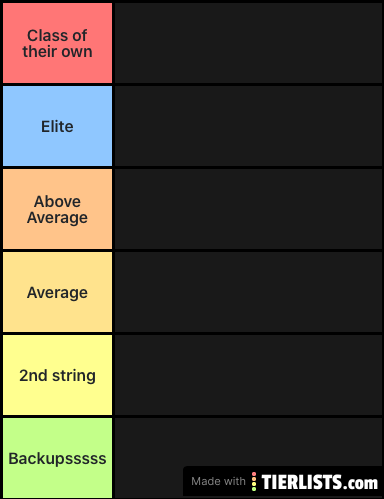Select the green 'Backupsssss' tier label
The width and height of the screenshot is (384, 499).
(57, 458)
